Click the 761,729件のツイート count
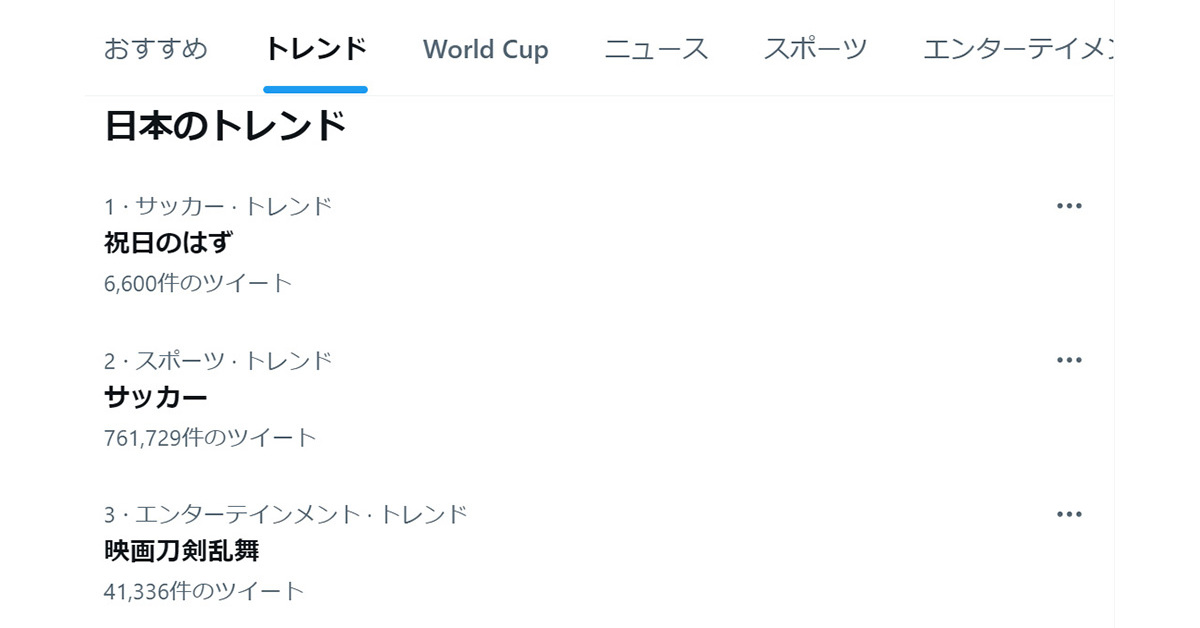1200x628 pixels. pyautogui.click(x=209, y=437)
